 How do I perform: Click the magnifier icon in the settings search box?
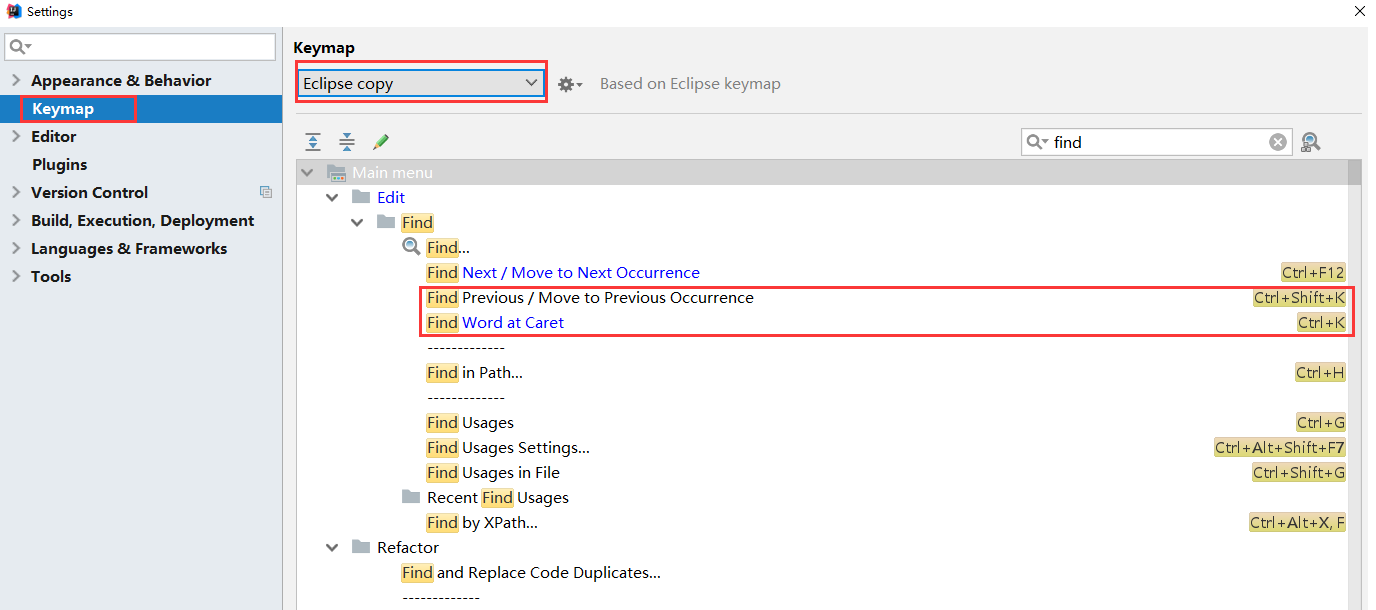point(21,47)
